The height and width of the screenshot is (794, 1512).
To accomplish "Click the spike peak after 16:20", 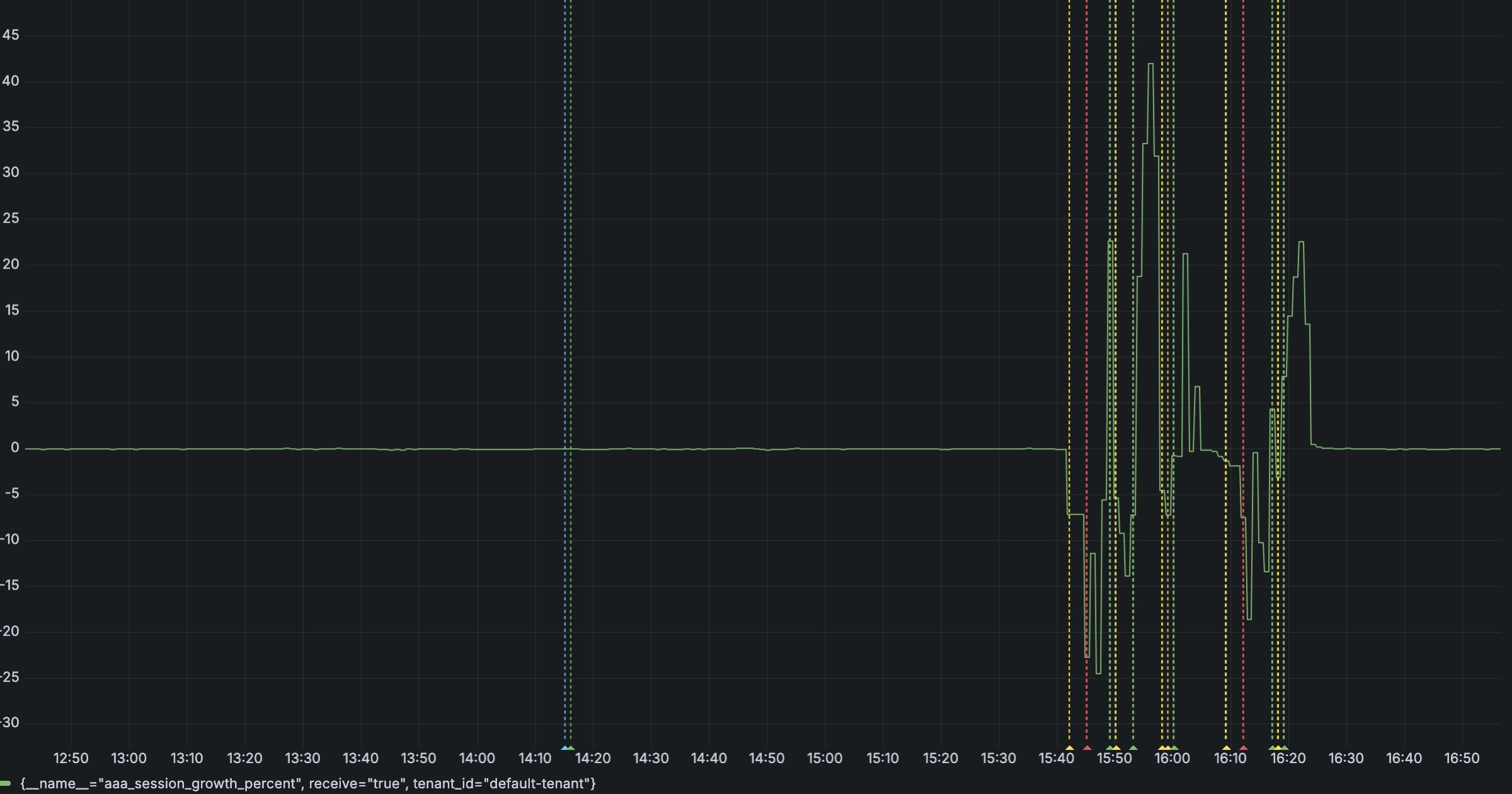I will click(1302, 242).
